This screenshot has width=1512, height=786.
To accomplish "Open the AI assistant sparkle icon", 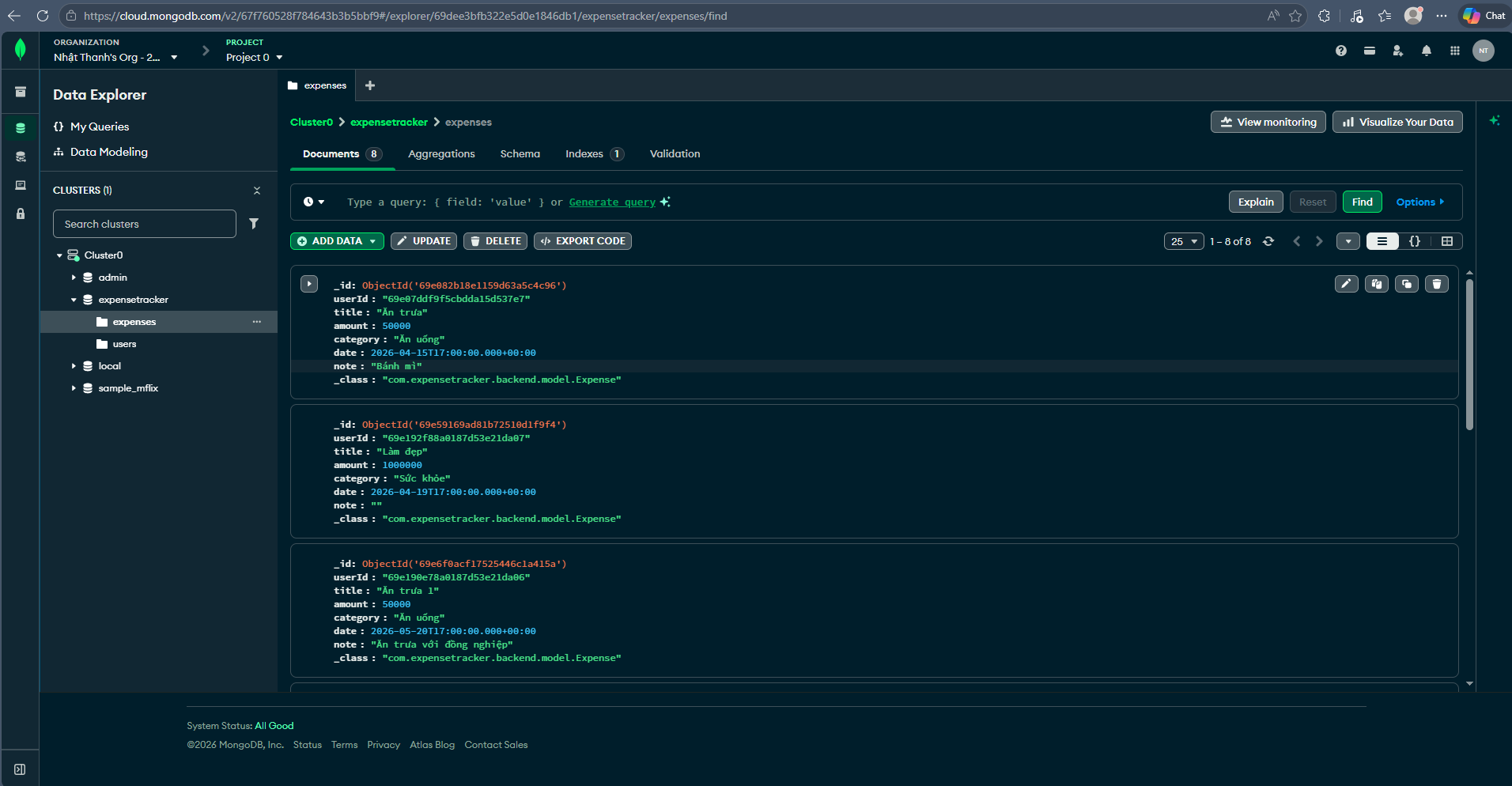I will (x=1495, y=121).
